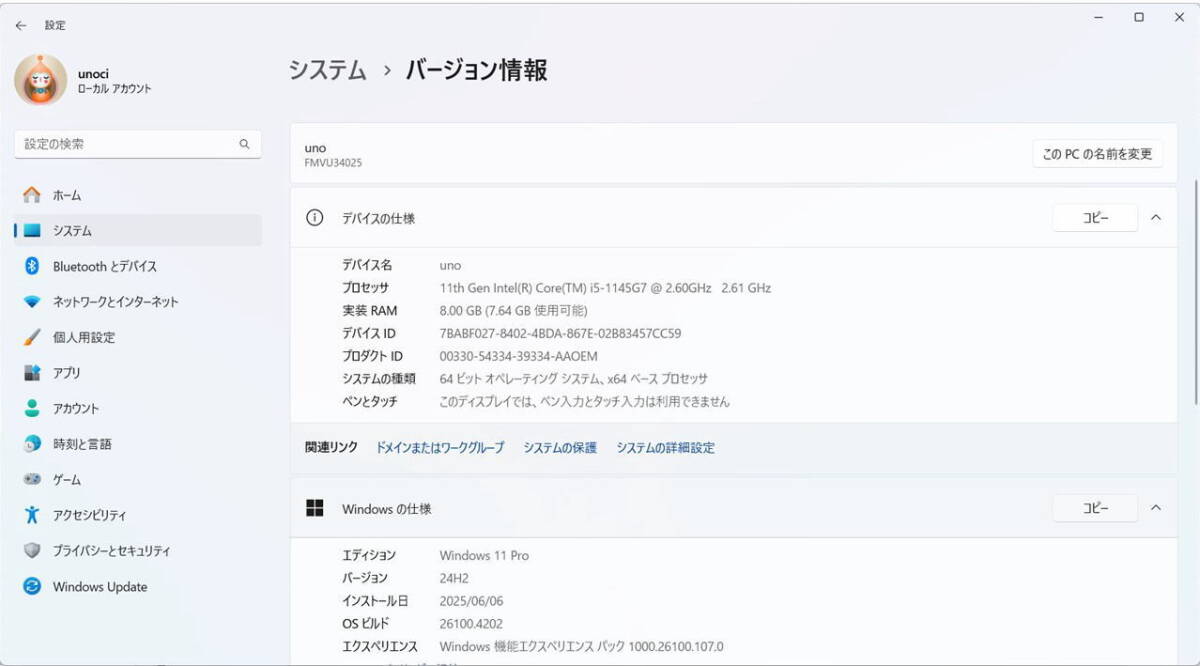Click the device ID 7BABF027 value

tap(560, 333)
